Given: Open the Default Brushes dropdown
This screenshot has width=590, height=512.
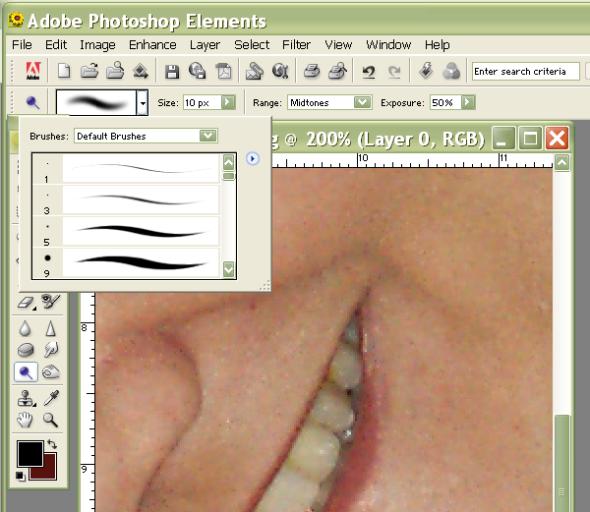Looking at the screenshot, I should (x=208, y=136).
